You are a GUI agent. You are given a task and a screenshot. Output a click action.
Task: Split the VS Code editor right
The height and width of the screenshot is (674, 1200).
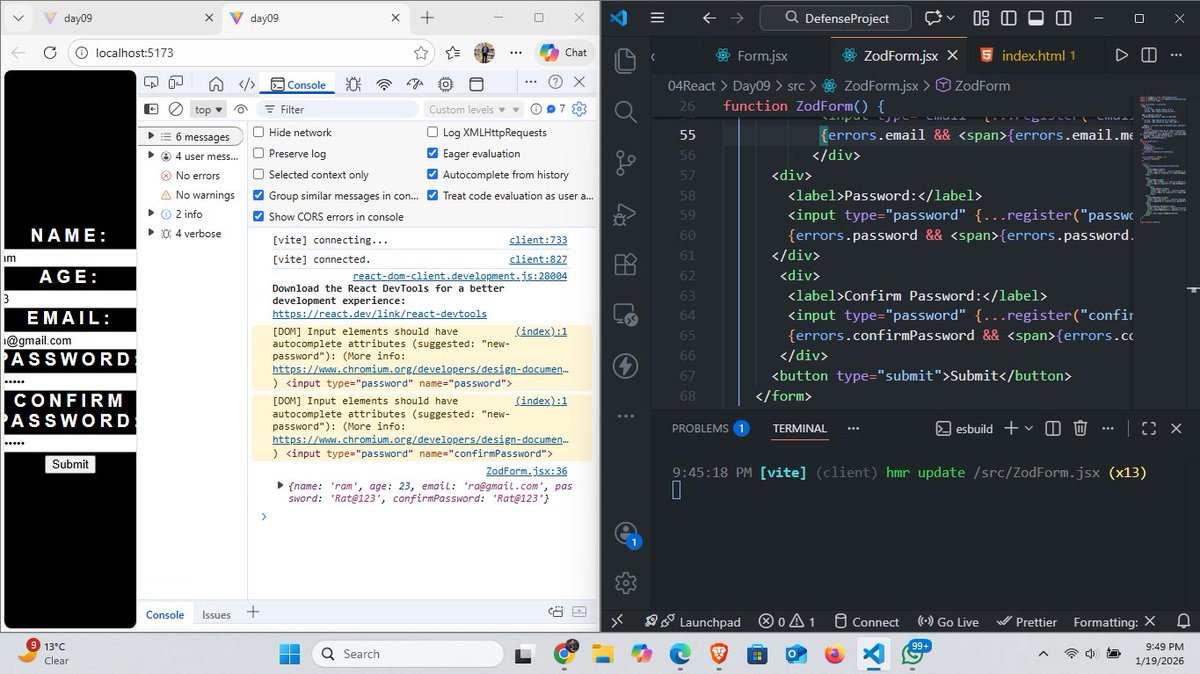(x=1150, y=56)
